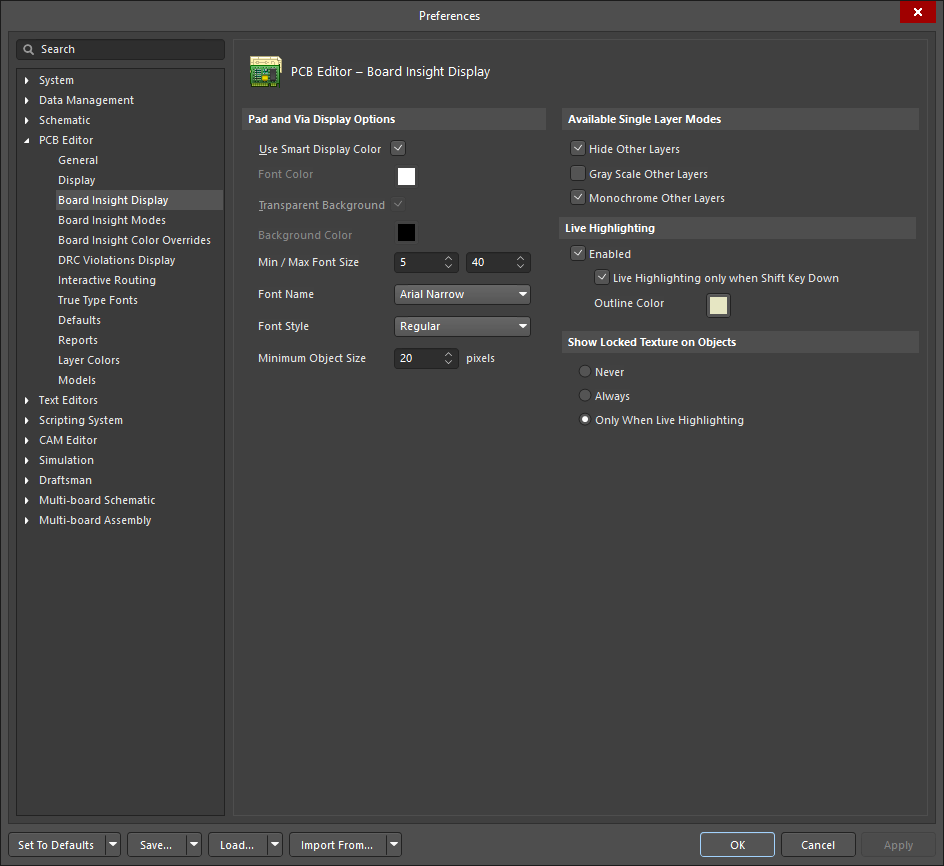Increase Minimum Object Size stepper
The height and width of the screenshot is (866, 944).
point(448,354)
